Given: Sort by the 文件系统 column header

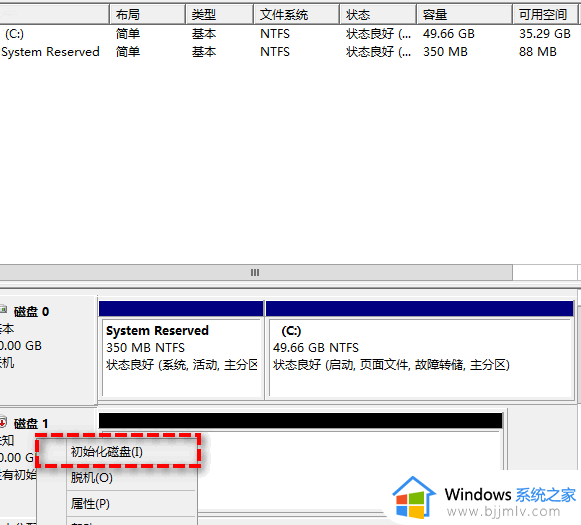Looking at the screenshot, I should click(296, 14).
